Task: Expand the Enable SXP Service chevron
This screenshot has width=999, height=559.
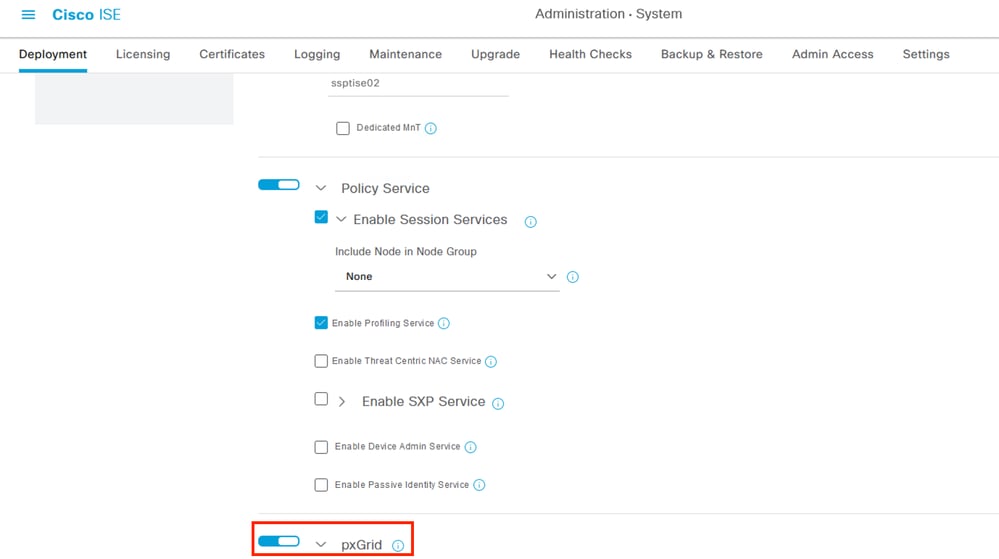Action: (x=341, y=402)
